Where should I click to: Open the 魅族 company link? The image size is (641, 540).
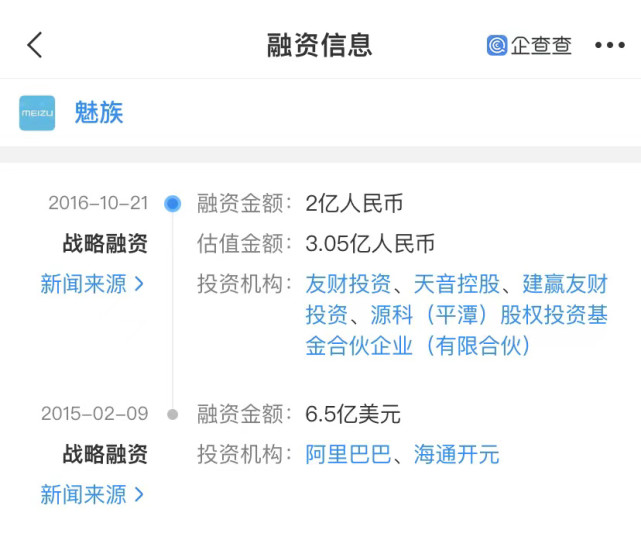(x=99, y=112)
